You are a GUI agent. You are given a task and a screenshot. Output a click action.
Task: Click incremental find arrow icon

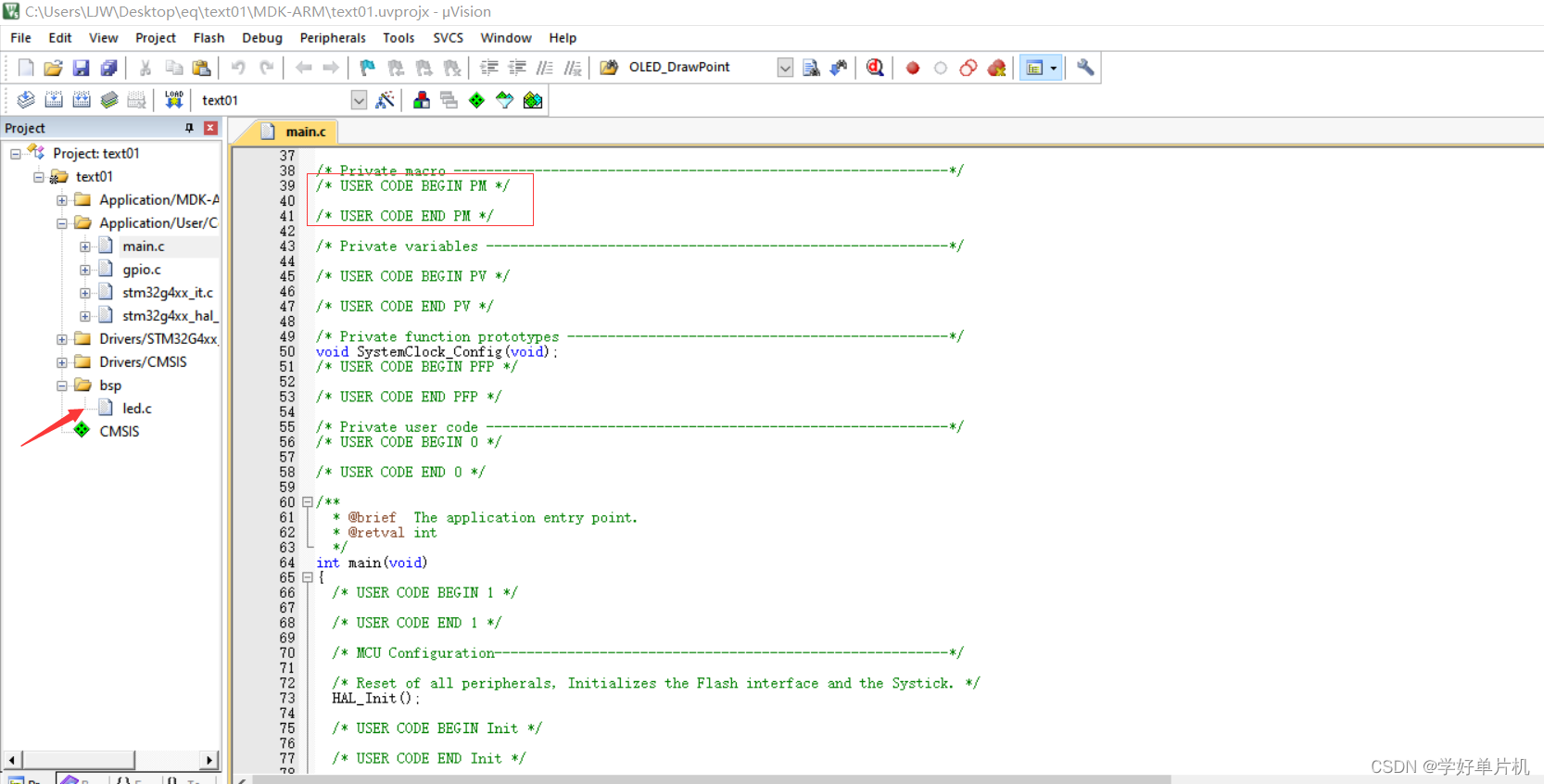pos(839,68)
